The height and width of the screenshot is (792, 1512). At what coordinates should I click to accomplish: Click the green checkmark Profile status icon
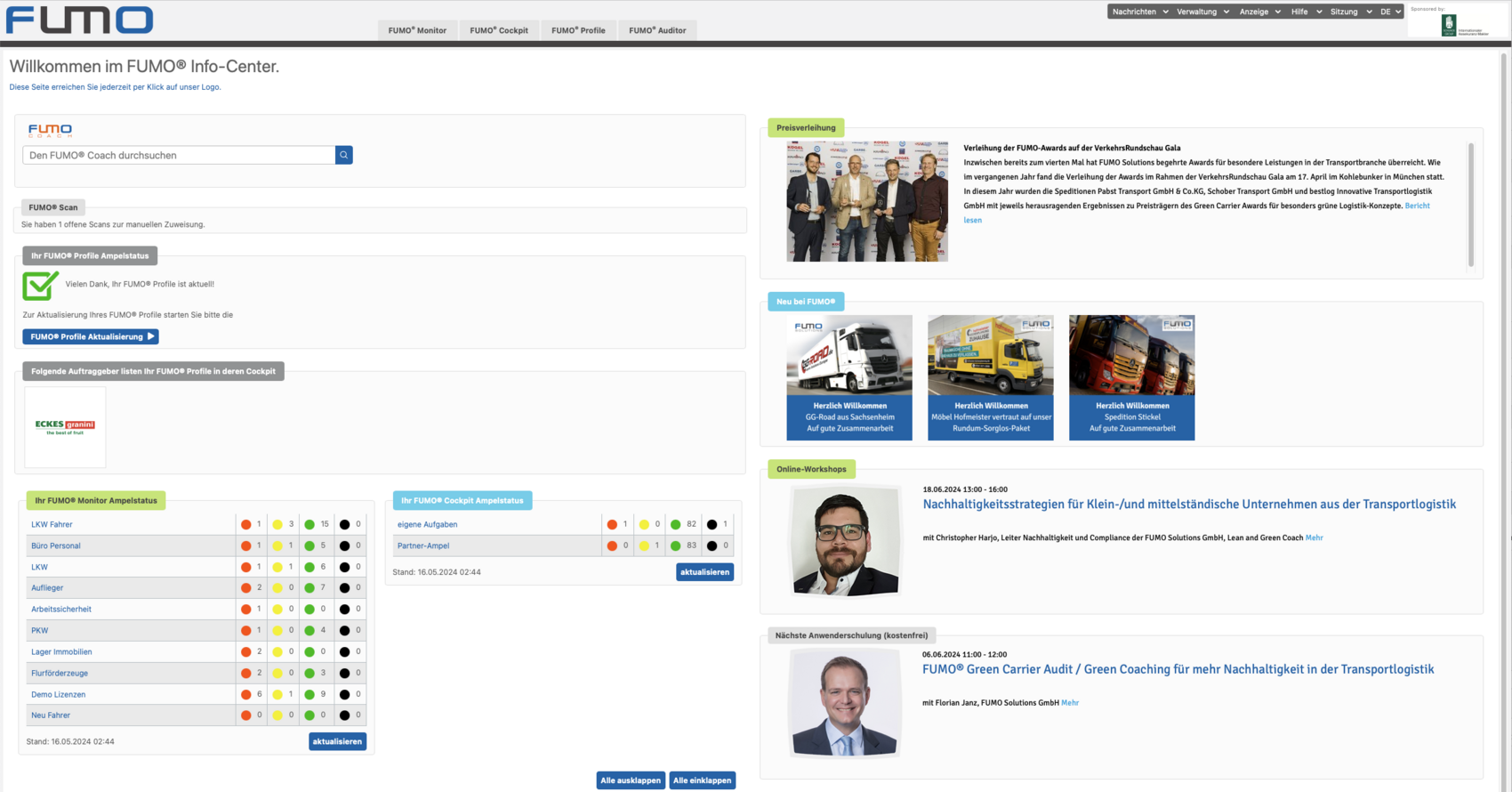[40, 286]
